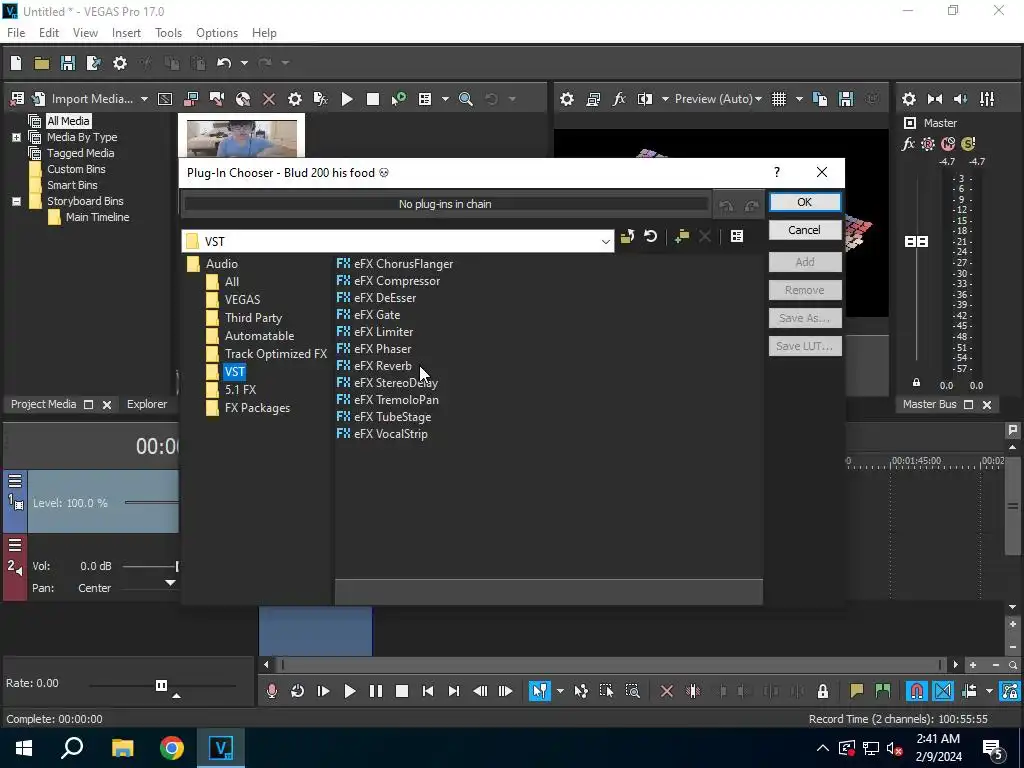Switch to the Explorer tab
This screenshot has width=1024, height=768.
[147, 404]
